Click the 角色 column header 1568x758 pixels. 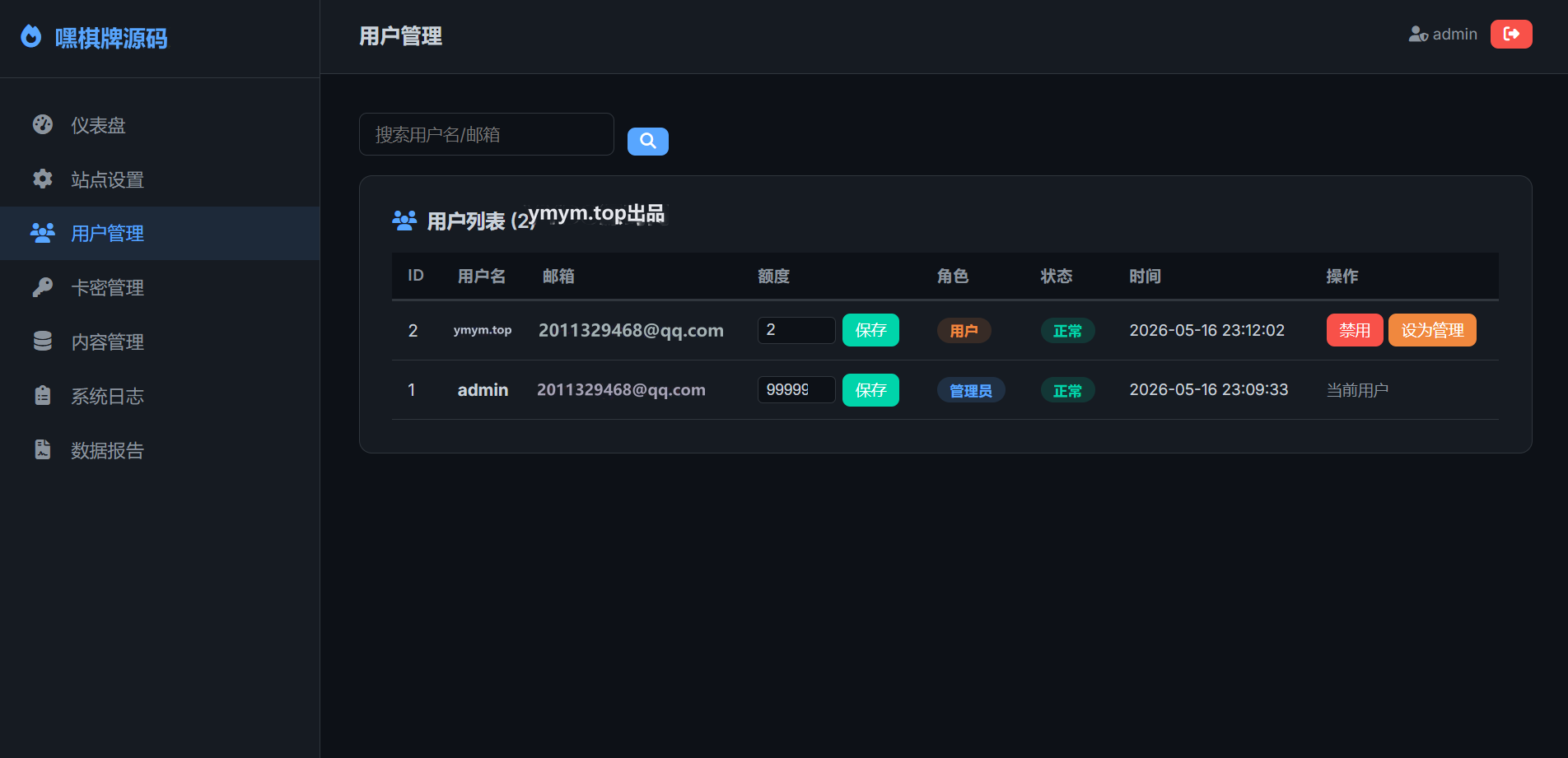[x=953, y=276]
